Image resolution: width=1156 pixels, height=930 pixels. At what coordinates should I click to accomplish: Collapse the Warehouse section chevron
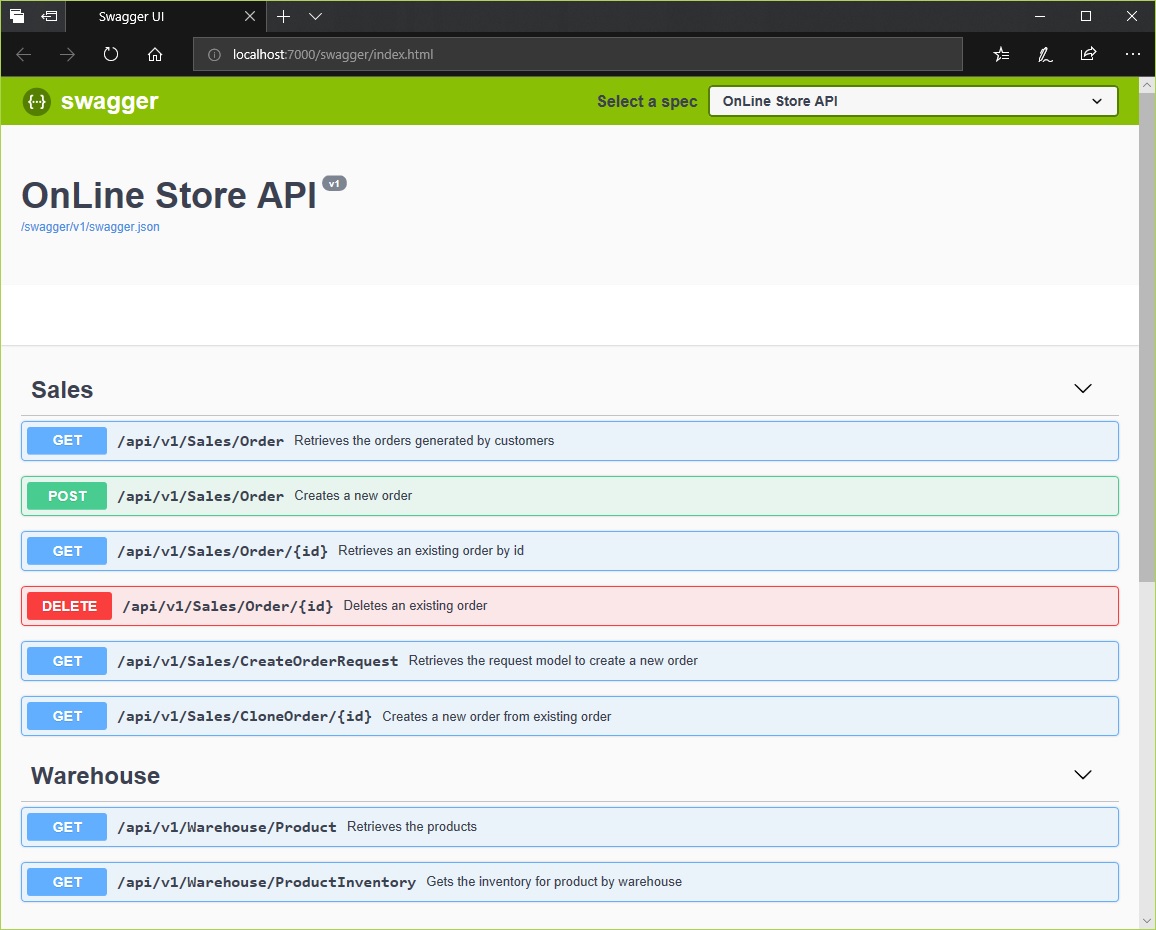point(1082,774)
